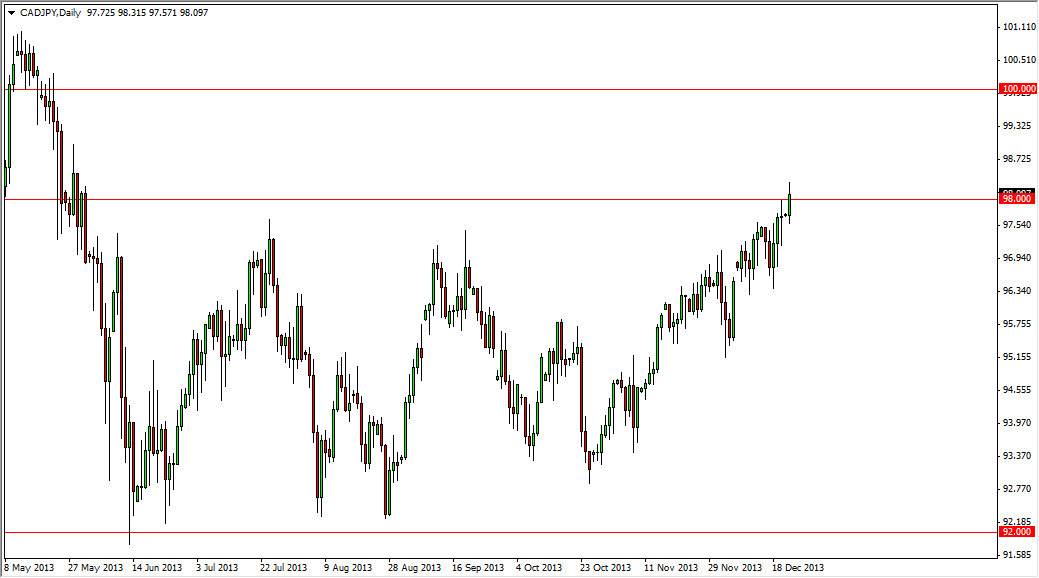Open the CADJPY chart dropdown arrow
The height and width of the screenshot is (578, 1039).
tap(11, 13)
